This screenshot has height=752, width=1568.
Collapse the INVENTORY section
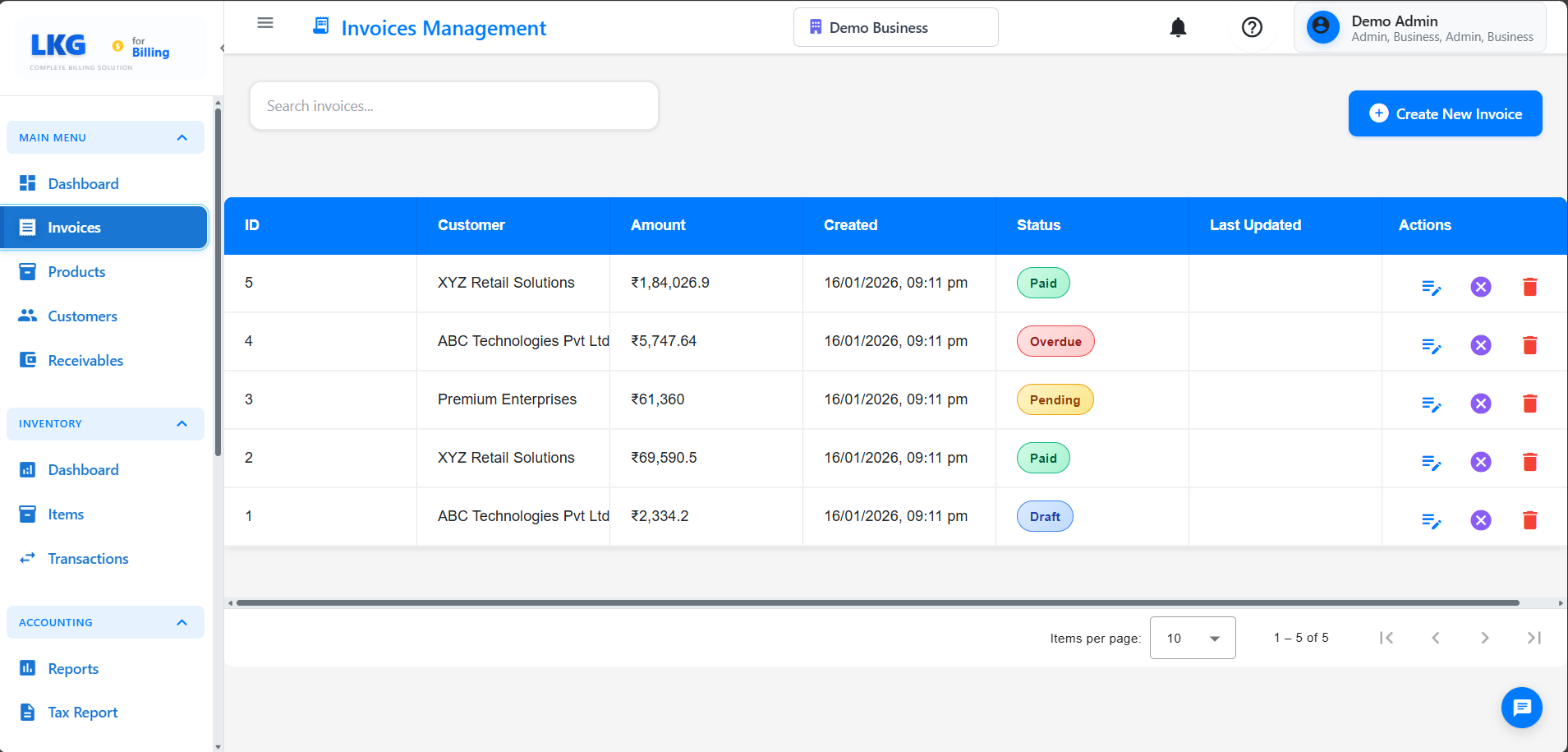click(182, 423)
